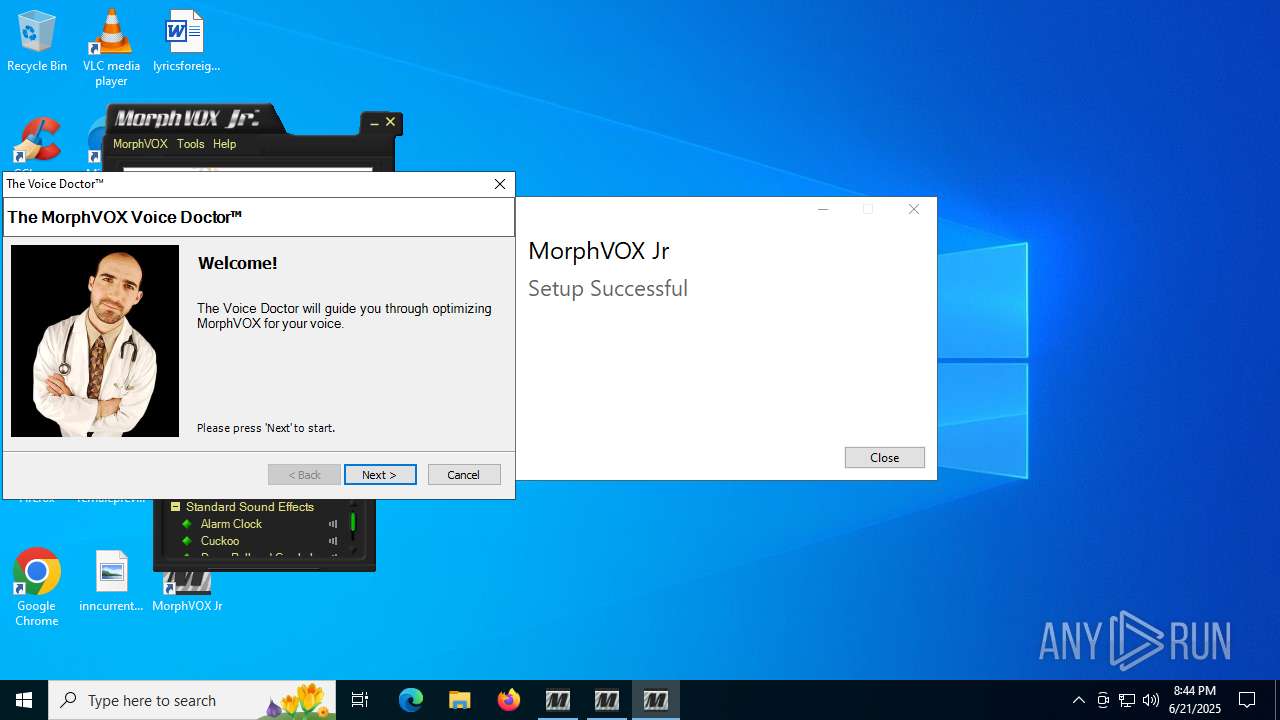1280x720 pixels.
Task: Switch to active third MorphVOX taskbar item
Action: (656, 700)
